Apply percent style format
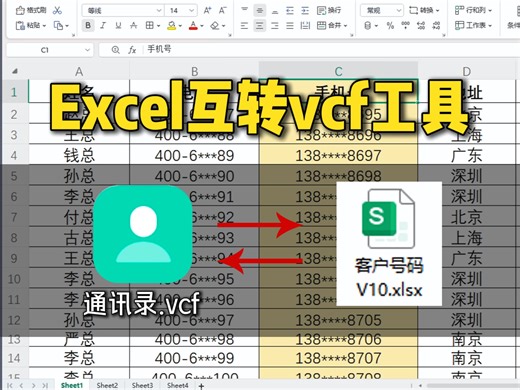520x390 pixels. click(390, 25)
